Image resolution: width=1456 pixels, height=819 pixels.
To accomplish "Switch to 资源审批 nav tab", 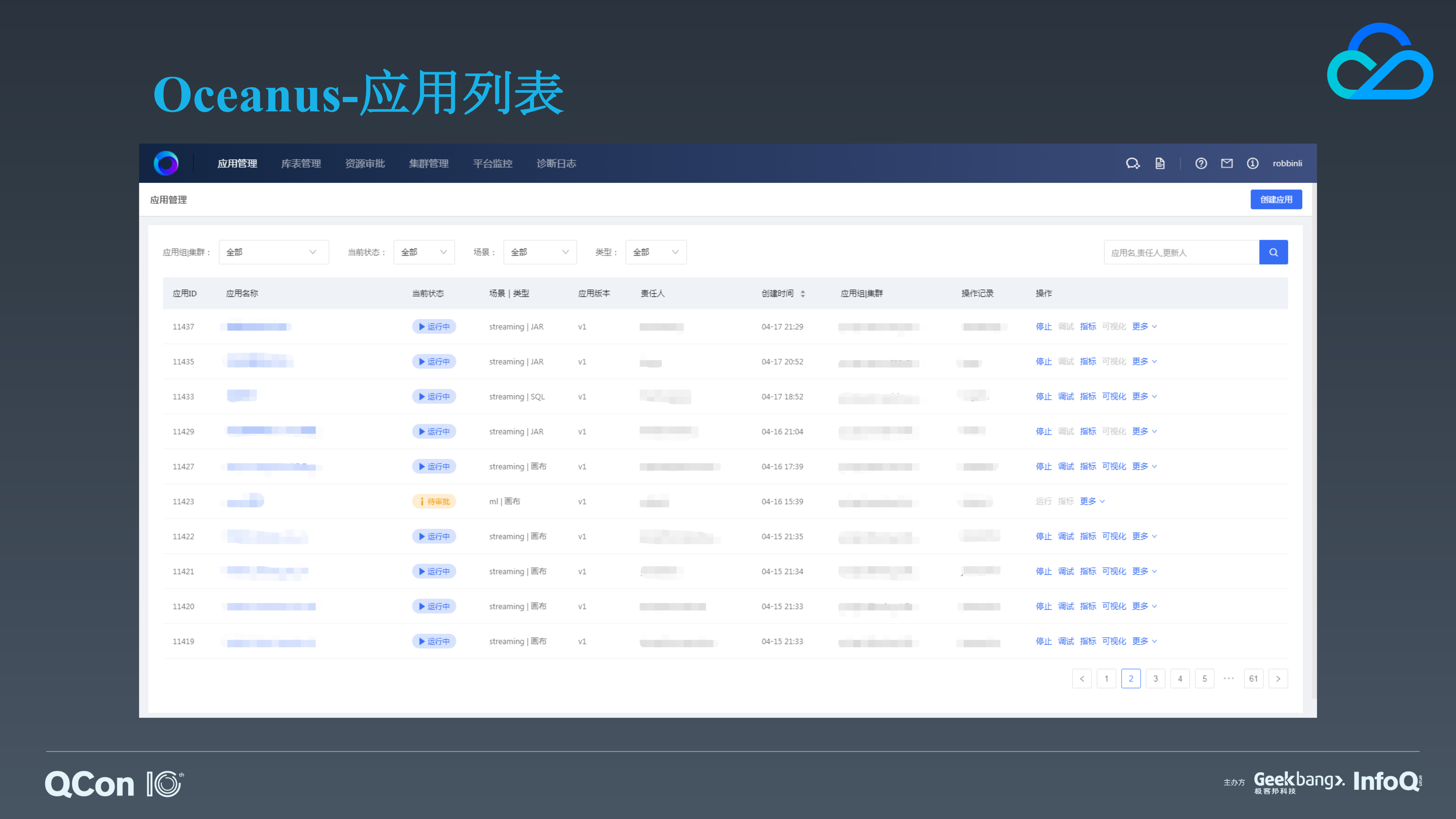I will (365, 163).
